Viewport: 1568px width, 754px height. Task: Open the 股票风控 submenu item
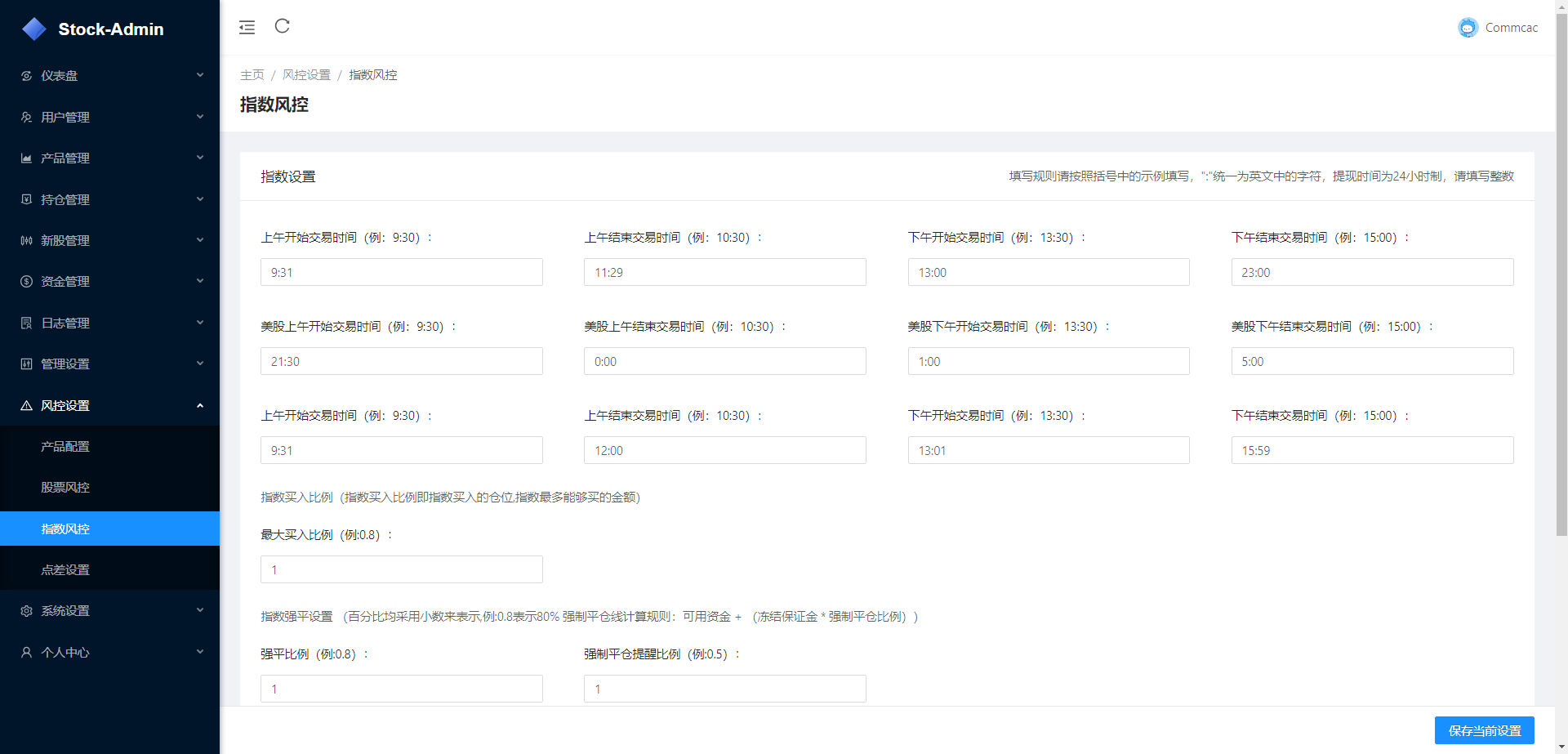[65, 488]
